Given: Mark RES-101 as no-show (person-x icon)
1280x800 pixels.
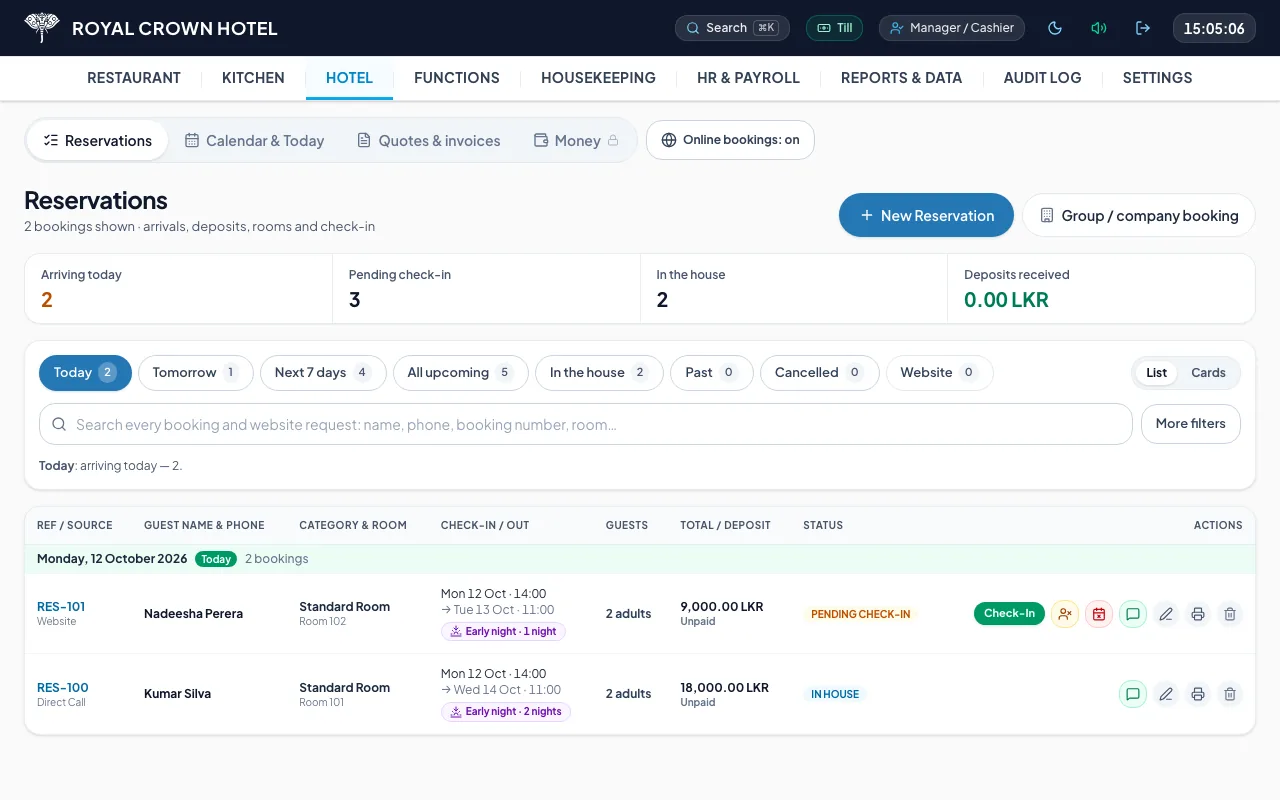Looking at the screenshot, I should (1065, 614).
